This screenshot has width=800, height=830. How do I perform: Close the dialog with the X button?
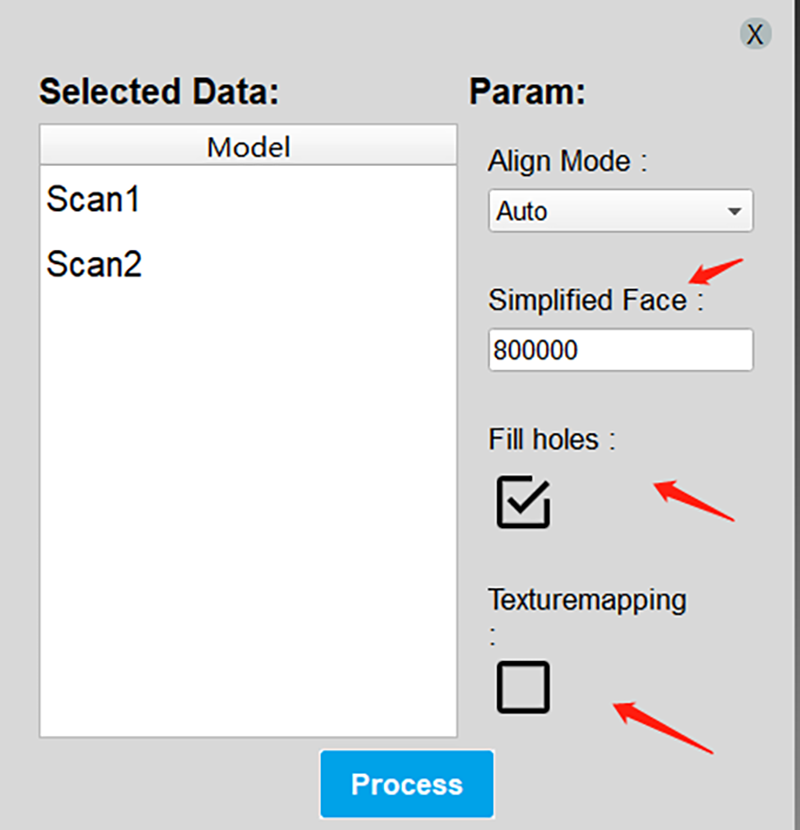(x=756, y=35)
